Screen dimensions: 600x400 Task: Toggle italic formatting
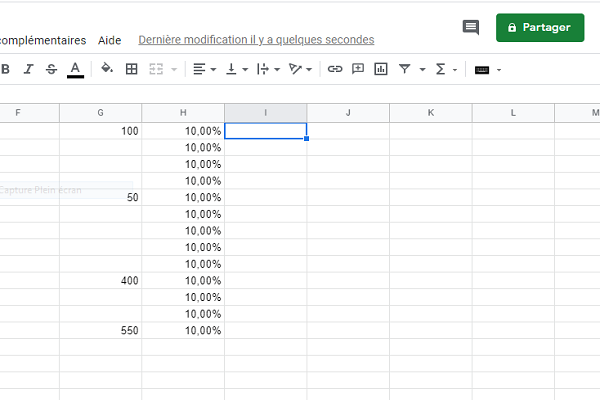(x=28, y=69)
